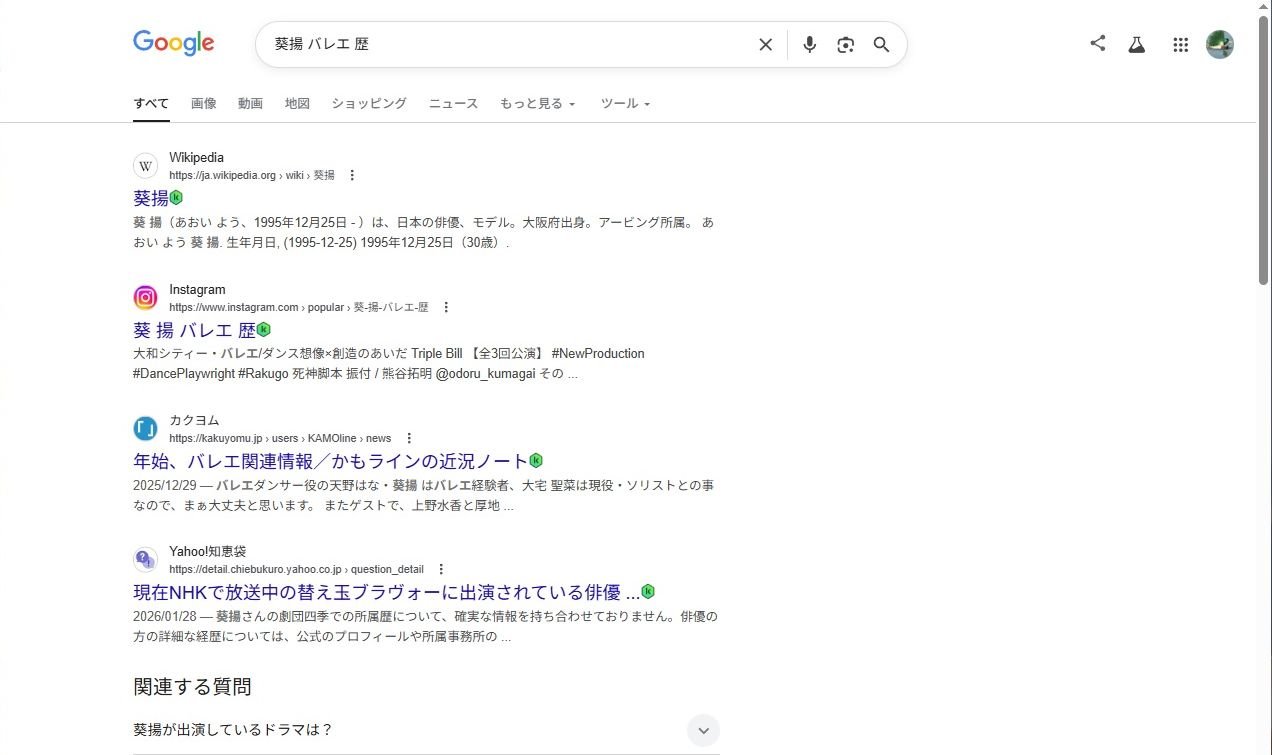Open three-dot menu for Instagram result
This screenshot has width=1272, height=755.
(446, 307)
